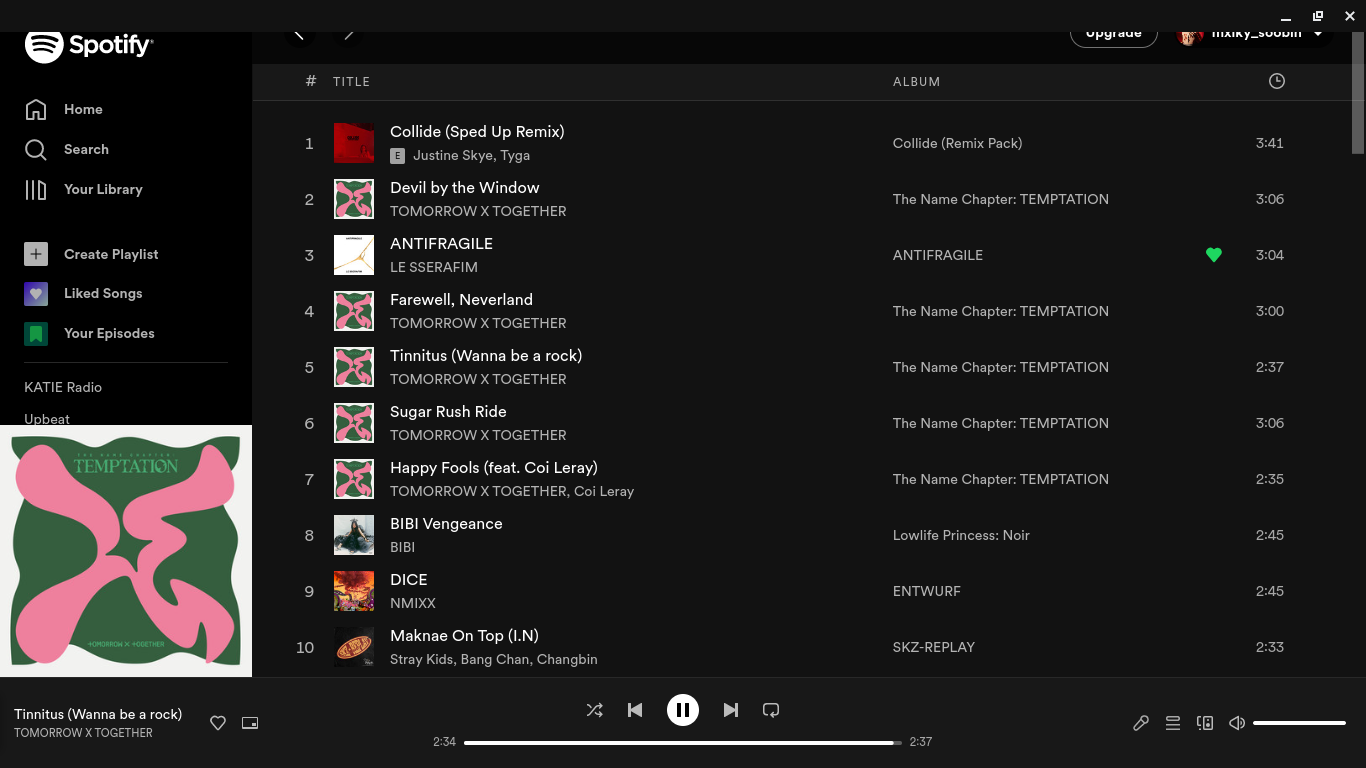The image size is (1366, 768).
Task: Open connect to a device
Action: 1205,723
